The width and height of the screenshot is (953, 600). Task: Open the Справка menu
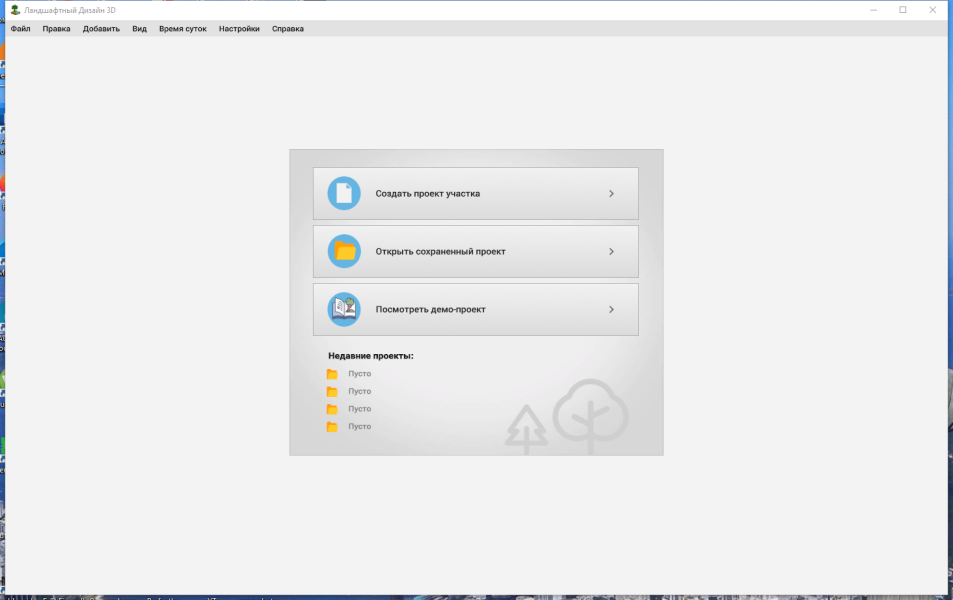[287, 29]
